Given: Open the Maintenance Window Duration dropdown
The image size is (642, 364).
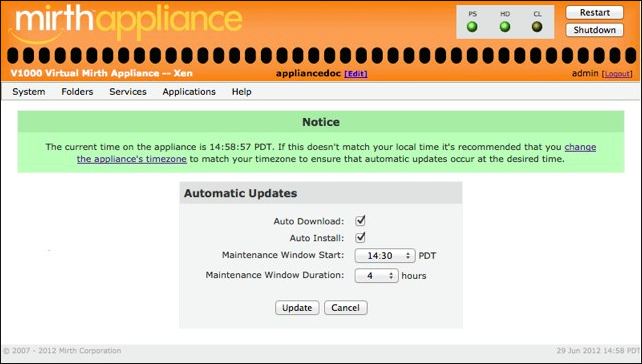Looking at the screenshot, I should (376, 276).
